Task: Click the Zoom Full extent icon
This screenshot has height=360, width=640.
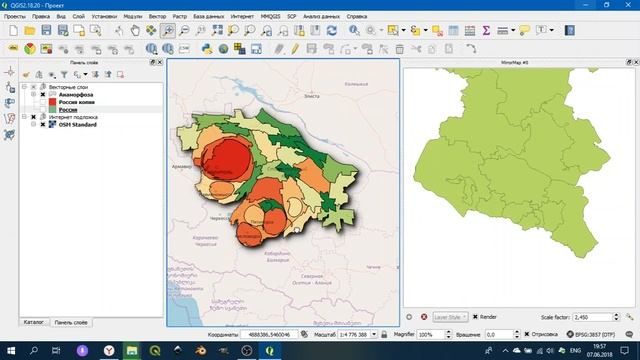Action: click(218, 31)
